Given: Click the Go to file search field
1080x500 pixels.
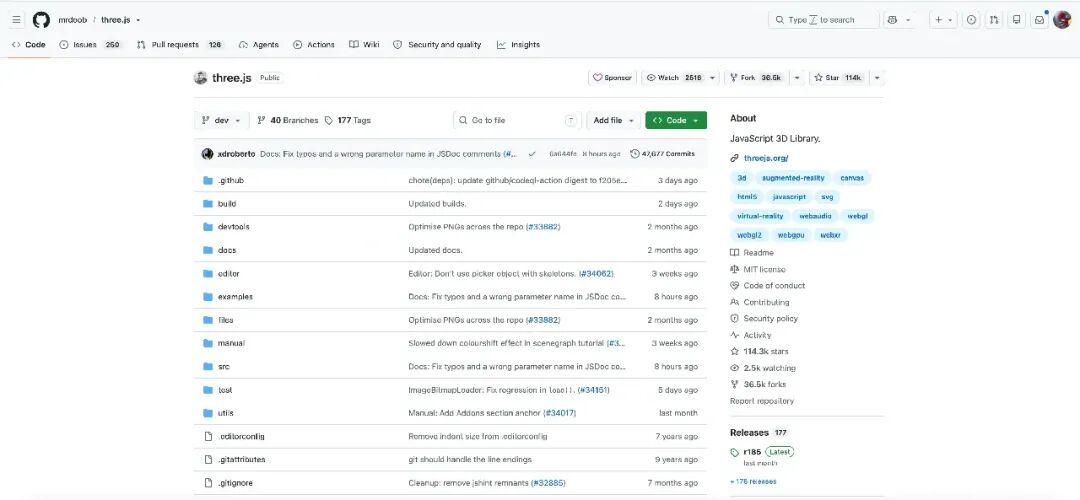Looking at the screenshot, I should (517, 120).
